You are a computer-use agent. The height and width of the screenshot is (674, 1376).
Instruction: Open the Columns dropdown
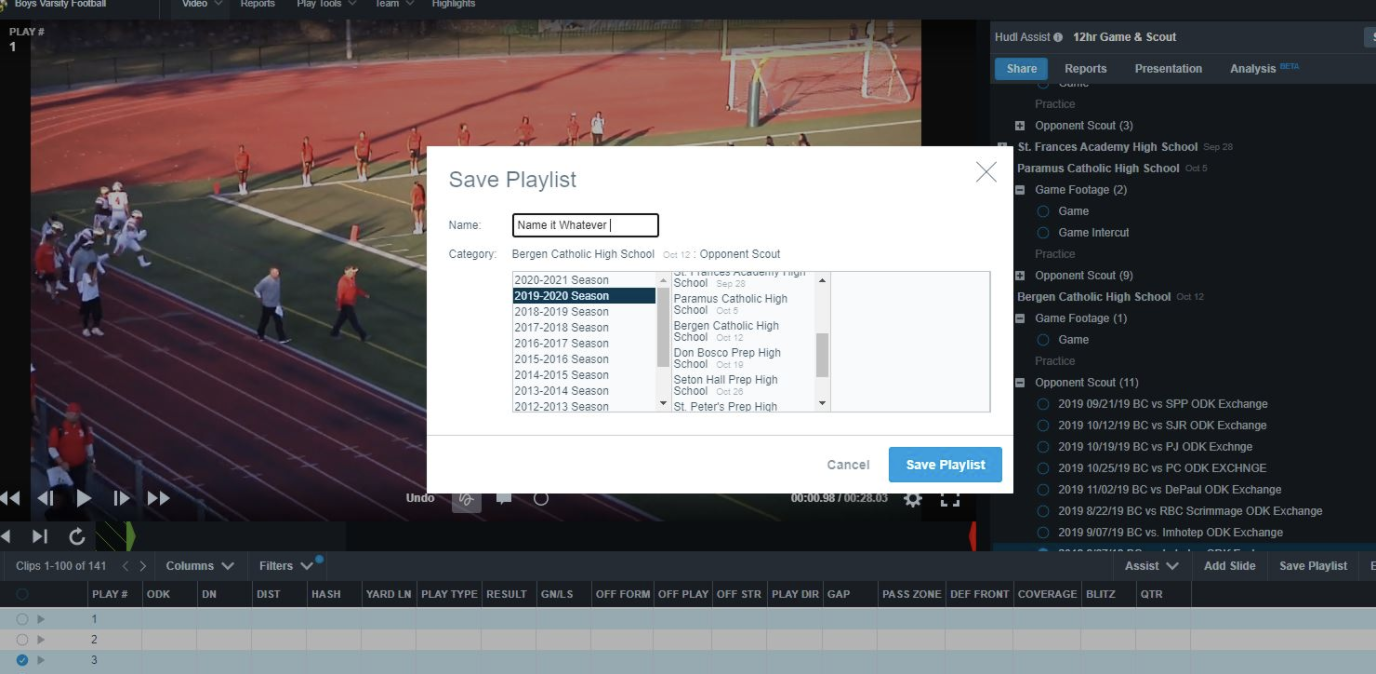[x=200, y=566]
